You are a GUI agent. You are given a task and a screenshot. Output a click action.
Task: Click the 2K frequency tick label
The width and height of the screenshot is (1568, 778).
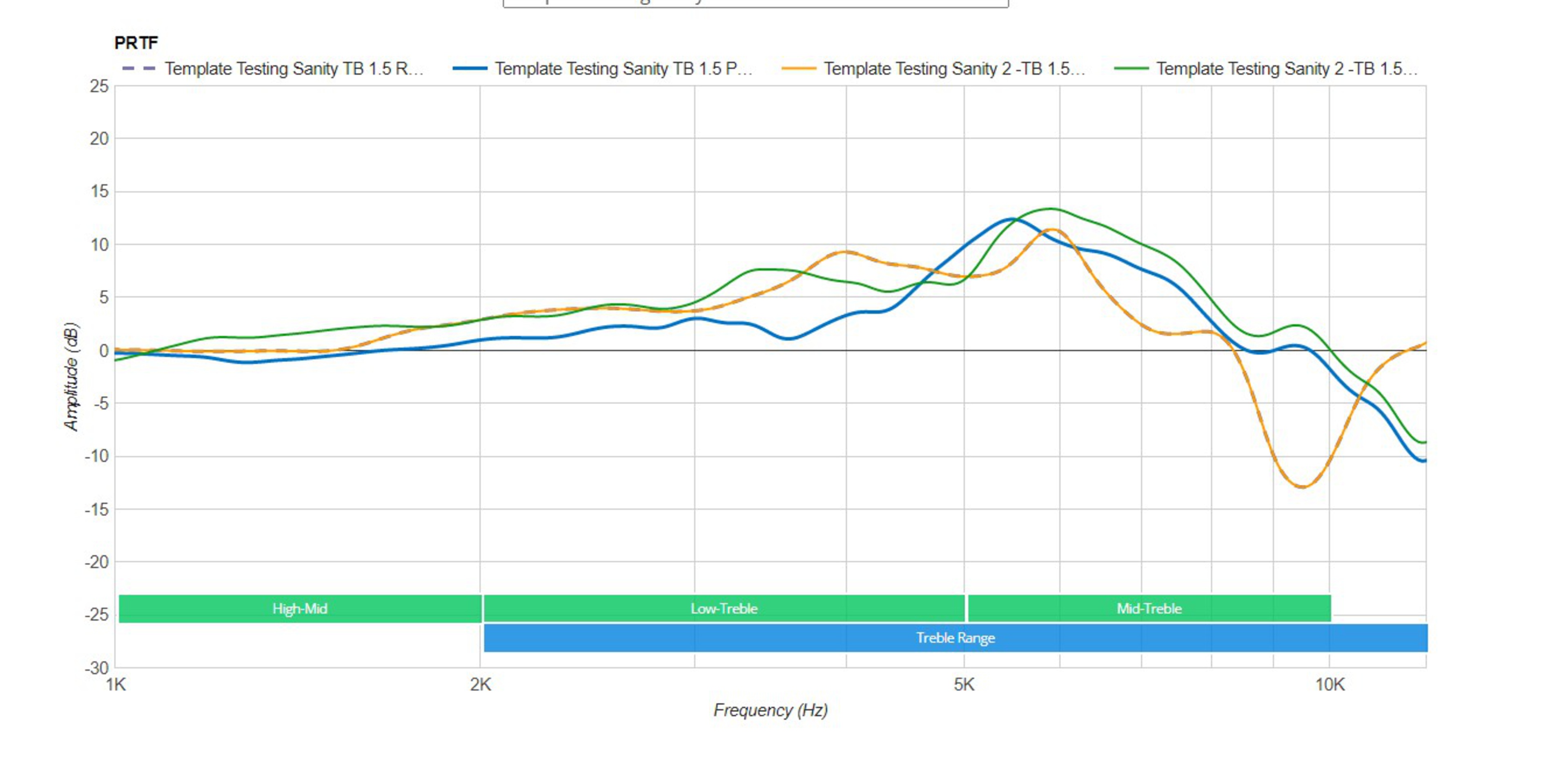click(x=480, y=685)
